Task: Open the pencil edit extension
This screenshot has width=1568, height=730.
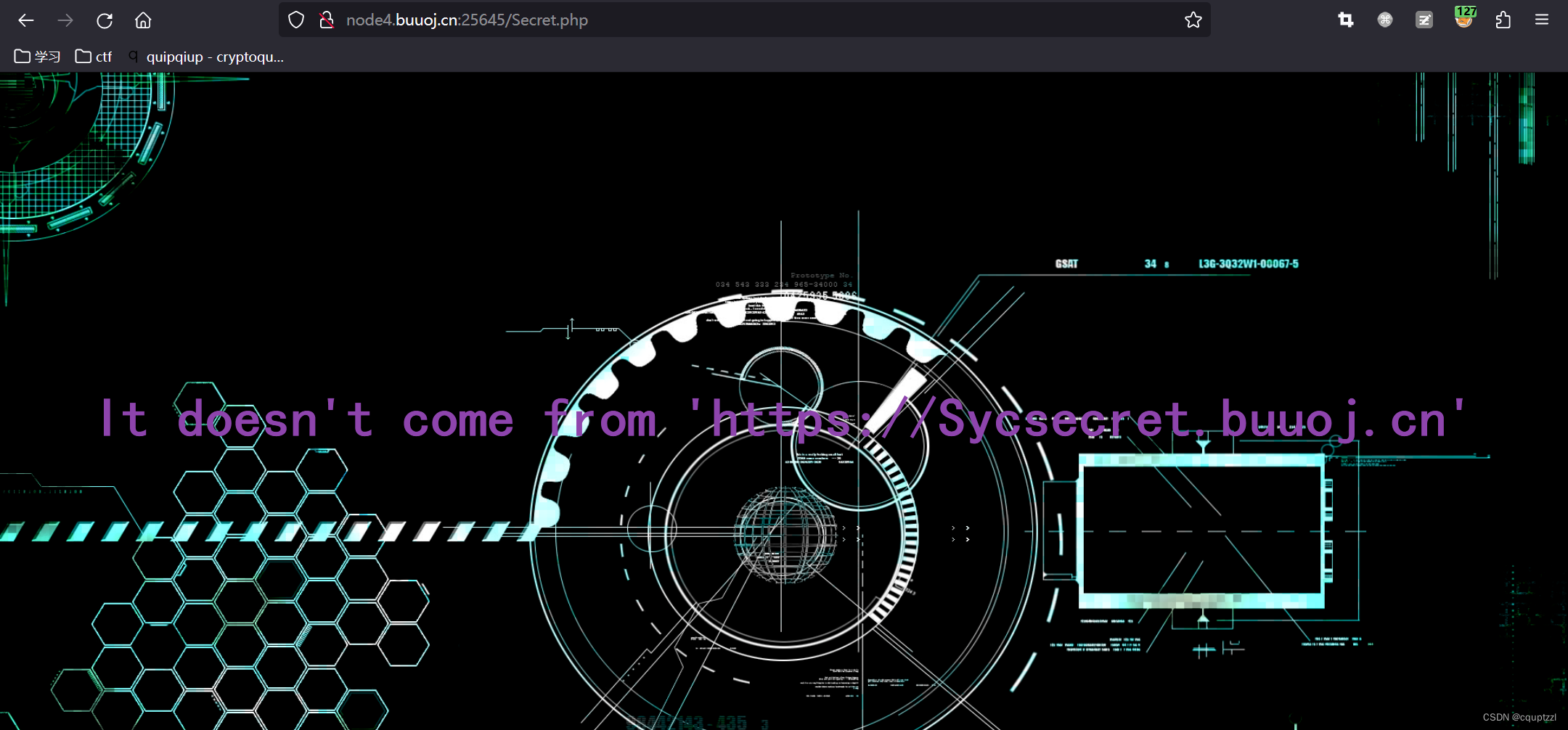Action: click(x=1424, y=20)
